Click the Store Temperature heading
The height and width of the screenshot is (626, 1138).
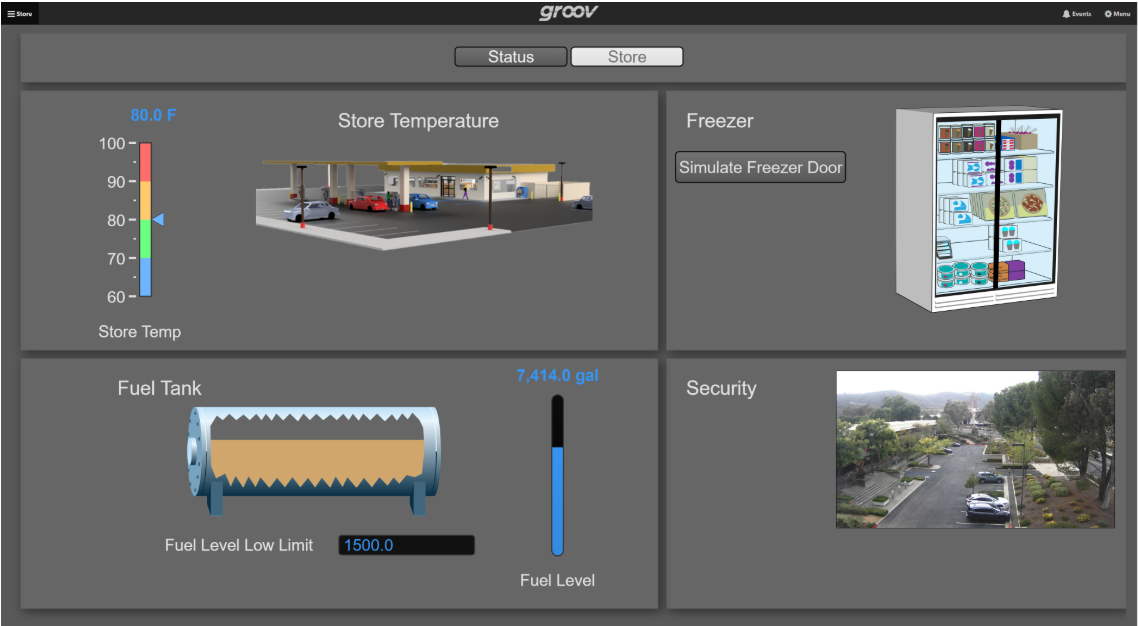click(x=418, y=121)
